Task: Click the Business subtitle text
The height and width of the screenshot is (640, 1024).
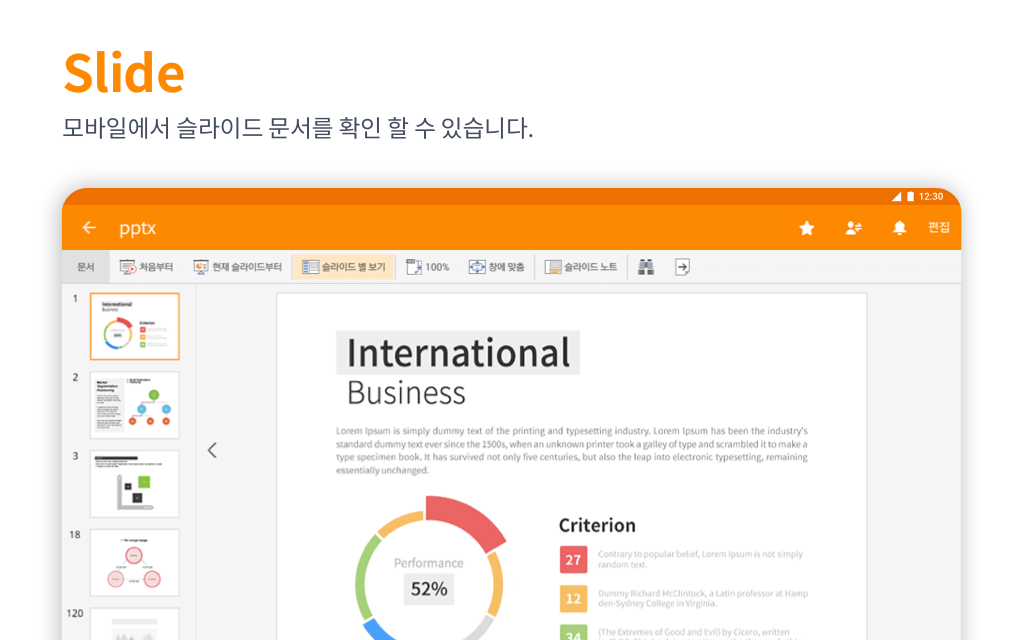Action: click(406, 393)
